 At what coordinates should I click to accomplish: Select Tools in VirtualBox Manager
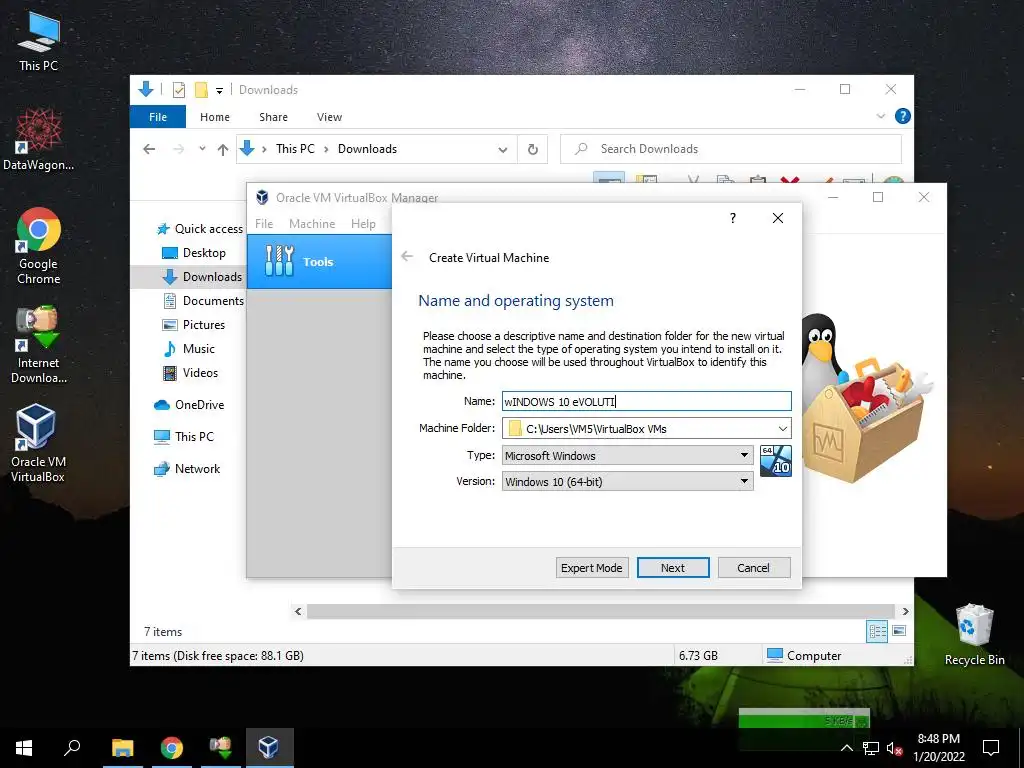click(x=319, y=261)
